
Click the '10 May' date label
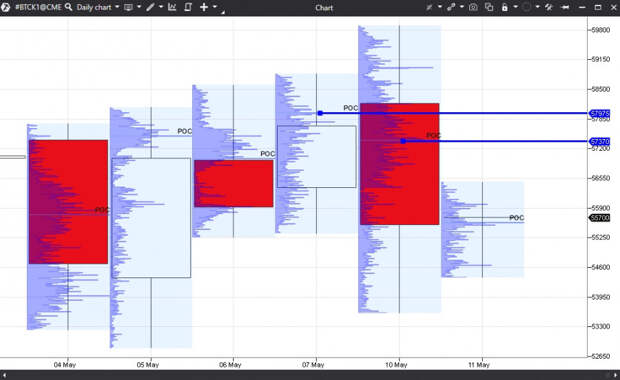tap(396, 365)
